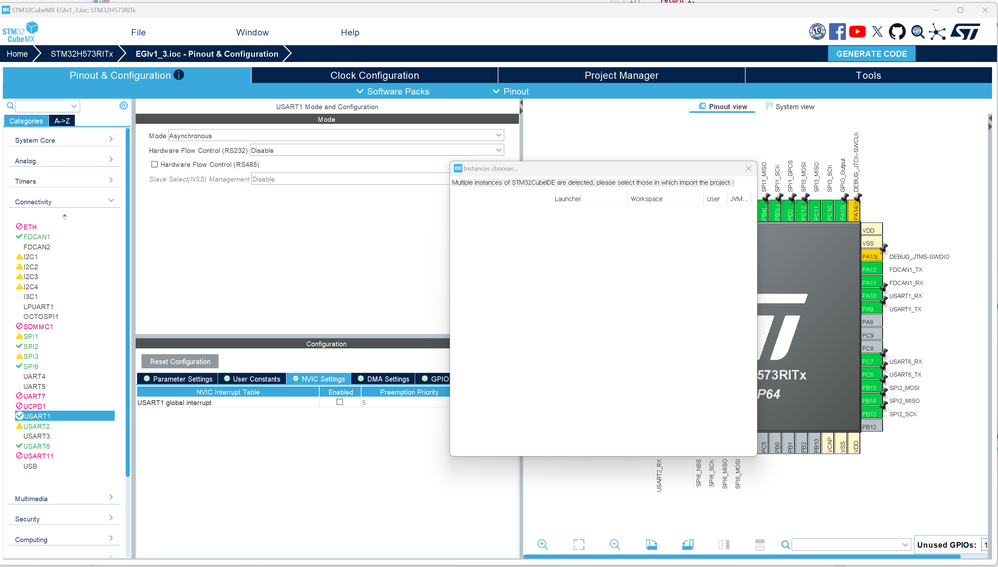
Task: Click the PB13 SPI2_SCK pin
Action: 871,414
